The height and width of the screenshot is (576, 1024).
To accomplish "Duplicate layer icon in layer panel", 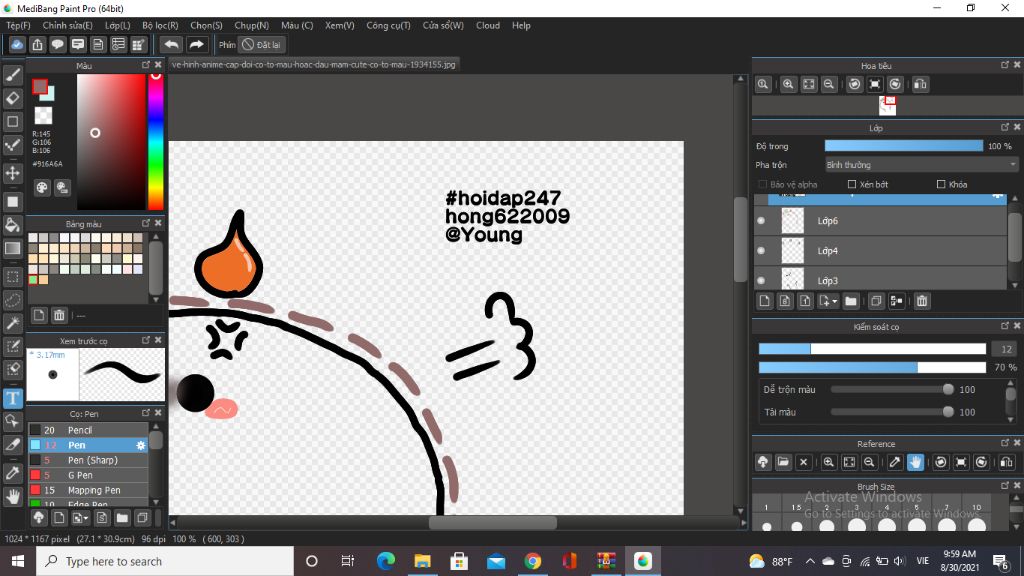I will coord(876,301).
